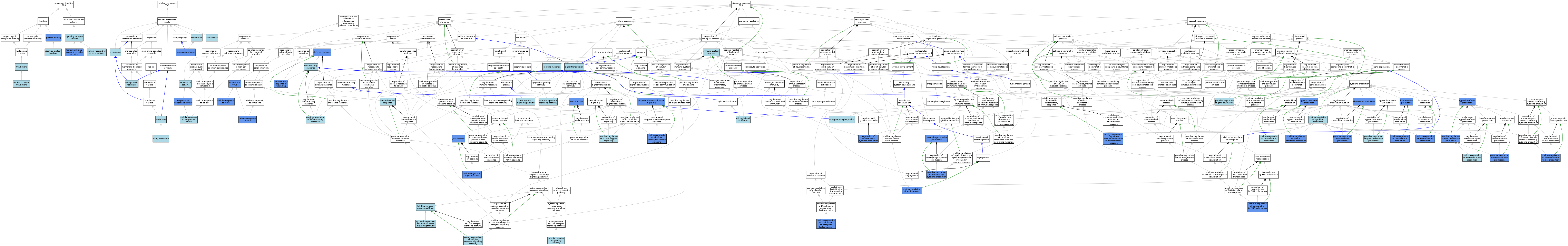Click positive regulation of JNK cascade node
The image size is (1568, 246).
point(472,174)
